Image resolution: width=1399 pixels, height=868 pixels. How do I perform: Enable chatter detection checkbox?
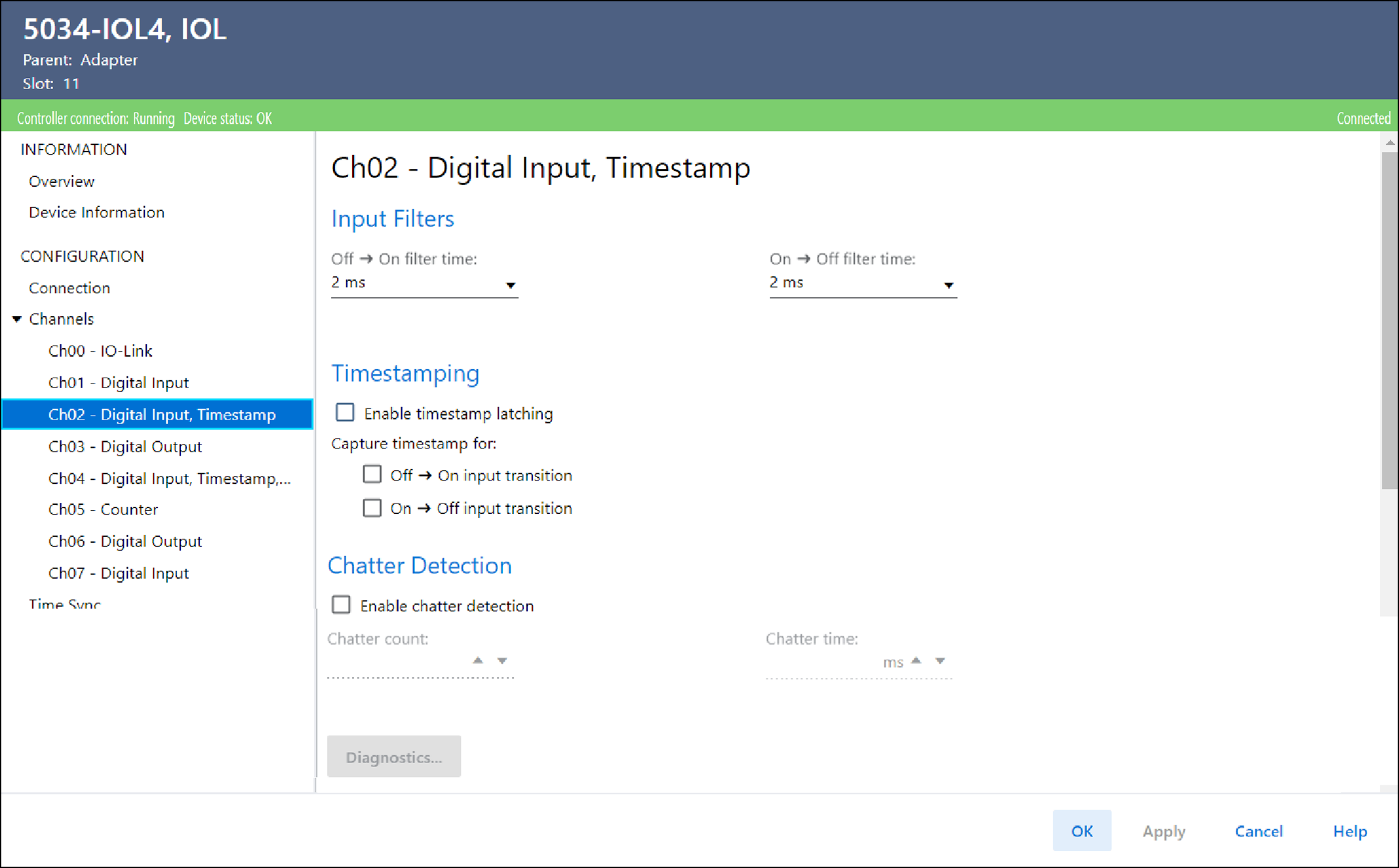341,604
